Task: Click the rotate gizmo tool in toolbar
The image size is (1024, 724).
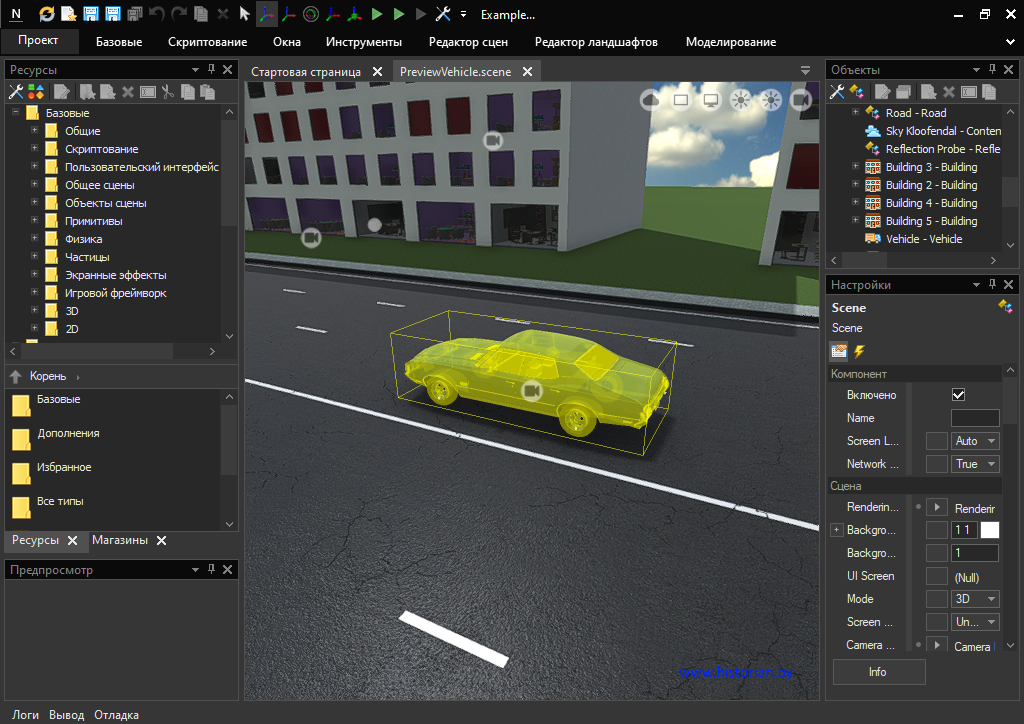Action: (311, 14)
